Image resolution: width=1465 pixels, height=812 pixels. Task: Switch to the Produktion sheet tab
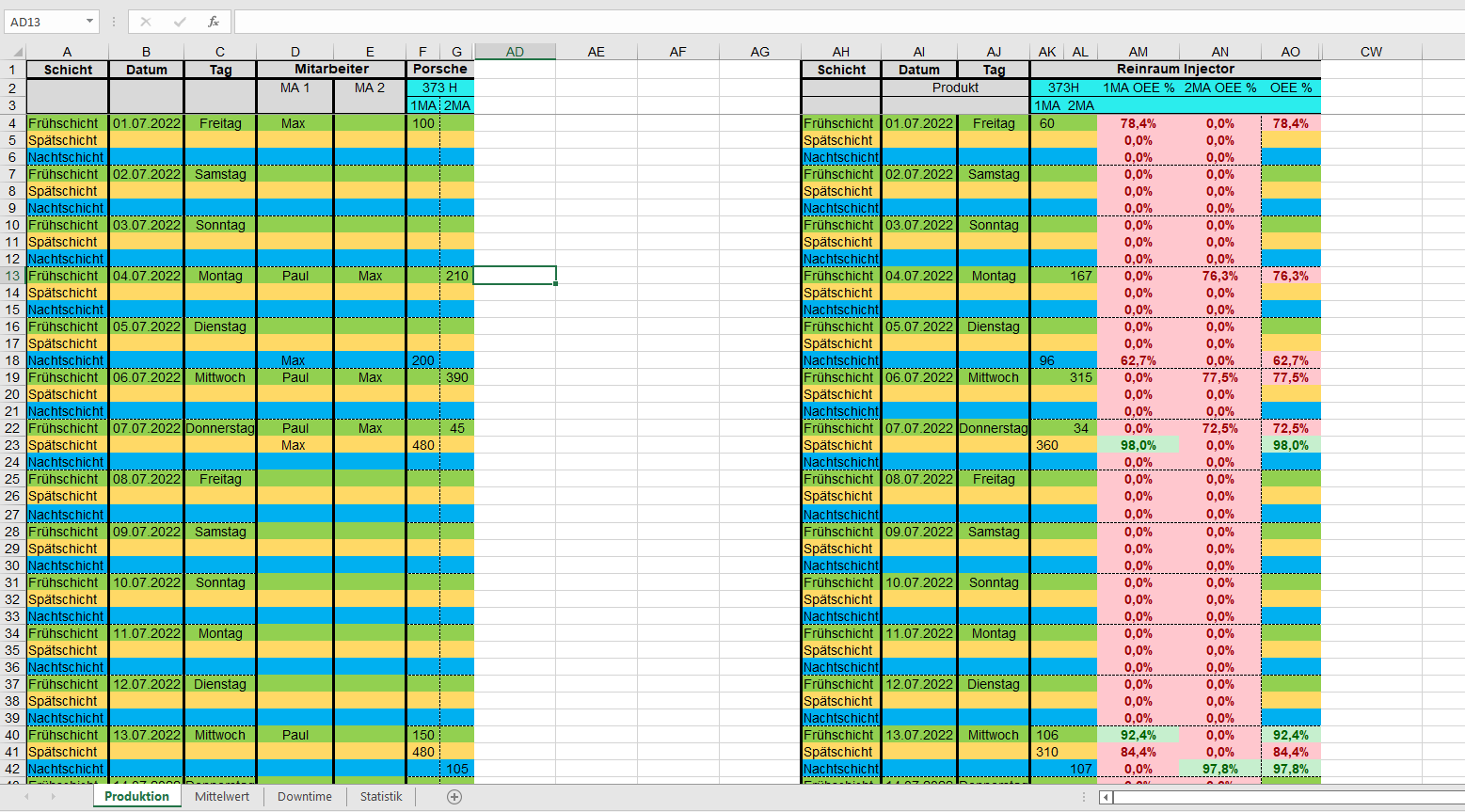tap(137, 797)
